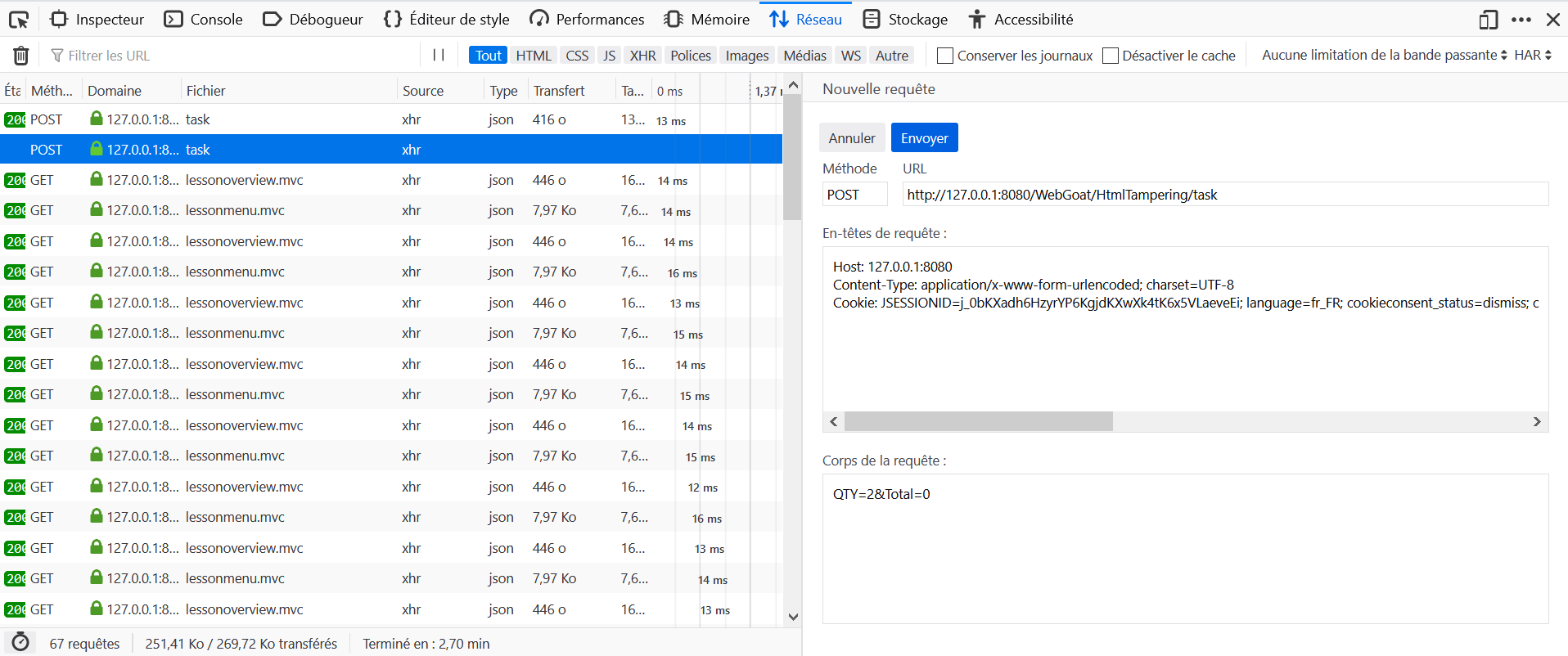Open the Mémoire tab

[x=707, y=19]
